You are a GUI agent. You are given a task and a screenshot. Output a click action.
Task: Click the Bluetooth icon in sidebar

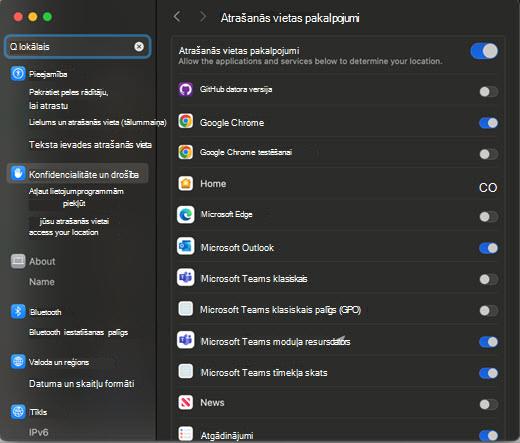click(18, 312)
